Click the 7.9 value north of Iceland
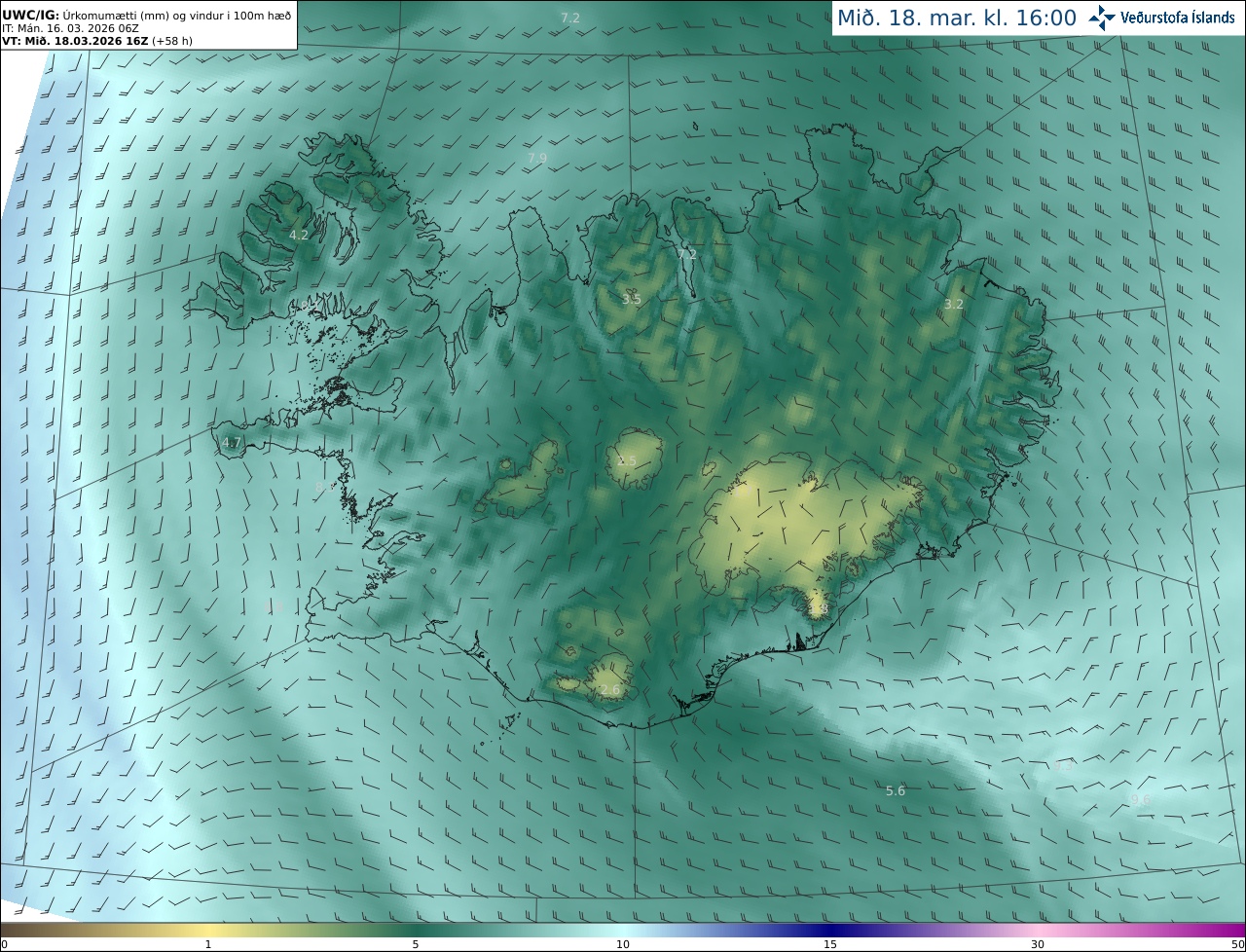The width and height of the screenshot is (1246, 952). point(537,158)
